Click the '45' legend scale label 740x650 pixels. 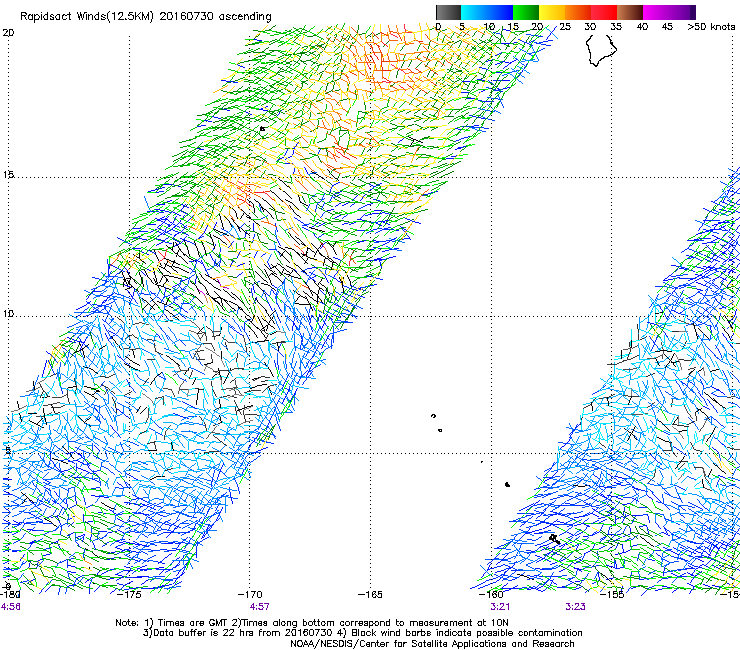[667, 26]
